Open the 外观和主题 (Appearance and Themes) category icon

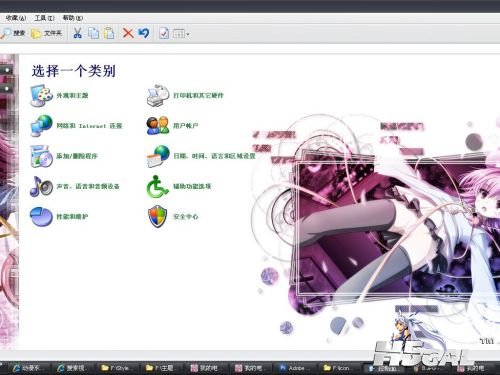pos(41,95)
